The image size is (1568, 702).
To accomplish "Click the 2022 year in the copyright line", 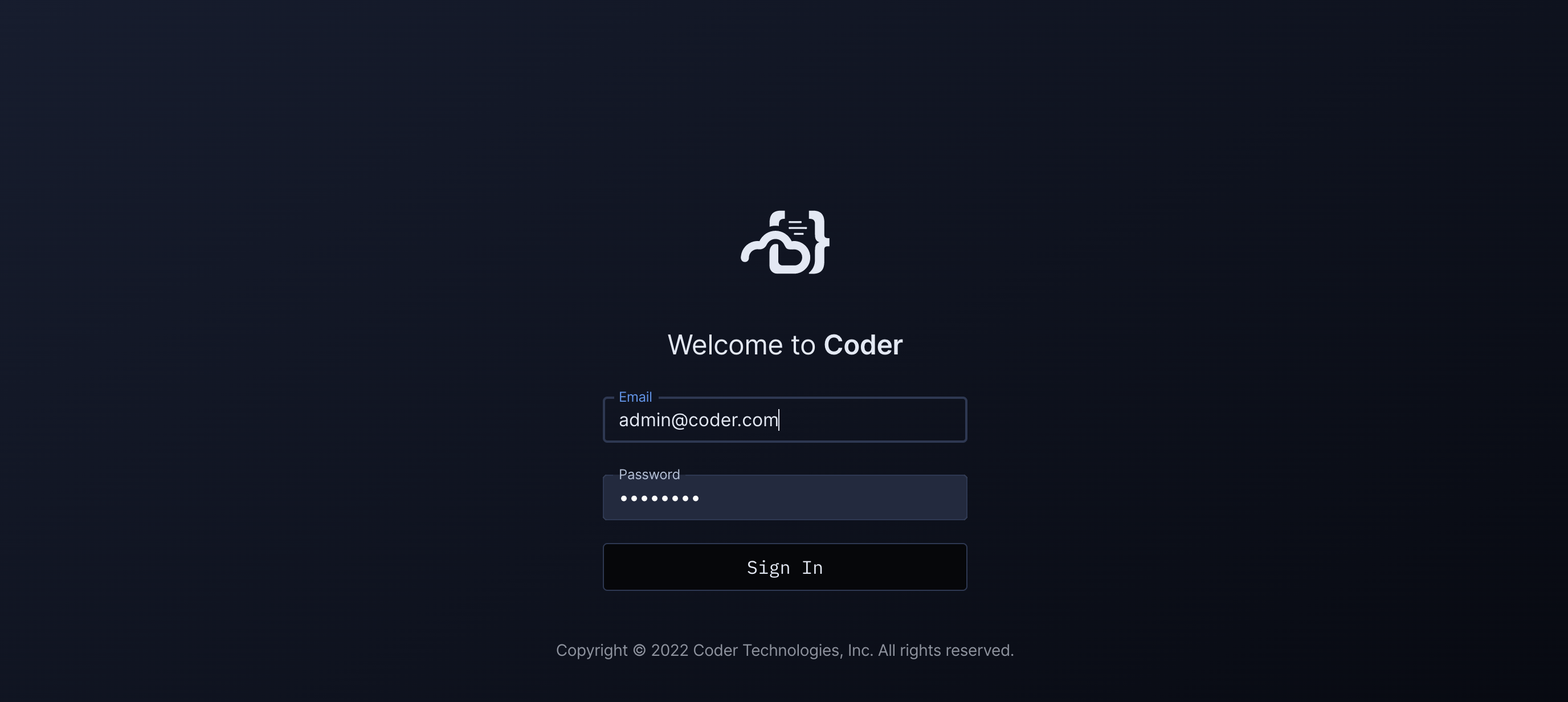I will point(669,650).
